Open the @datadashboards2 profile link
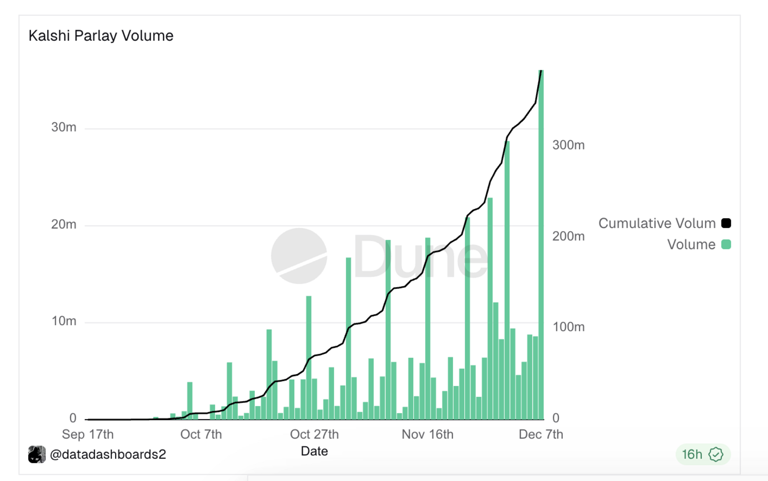This screenshot has height=481, width=768. point(108,455)
